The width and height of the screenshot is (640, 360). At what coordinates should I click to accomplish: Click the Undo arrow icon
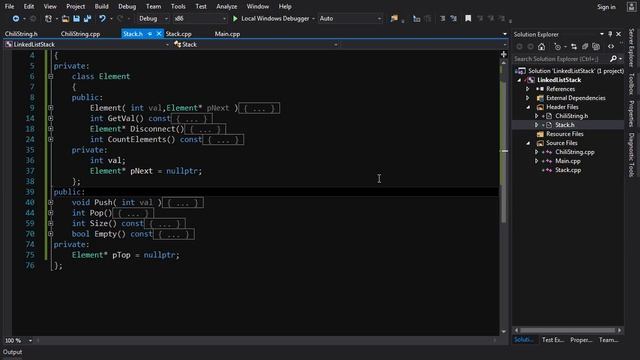[x=102, y=19]
